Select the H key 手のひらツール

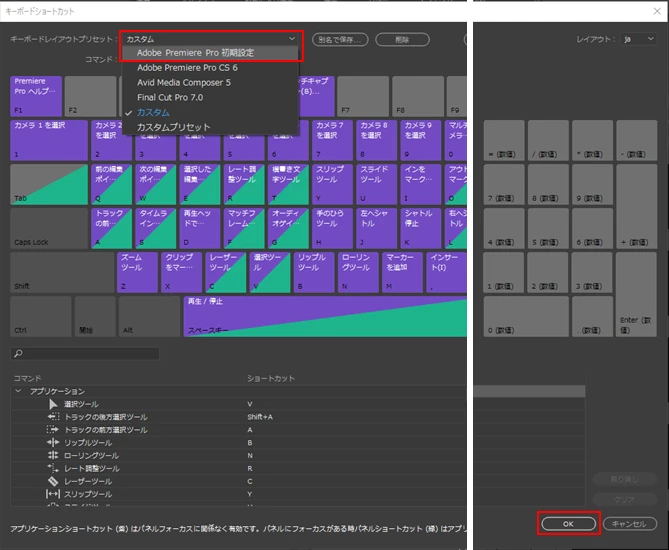coord(332,228)
